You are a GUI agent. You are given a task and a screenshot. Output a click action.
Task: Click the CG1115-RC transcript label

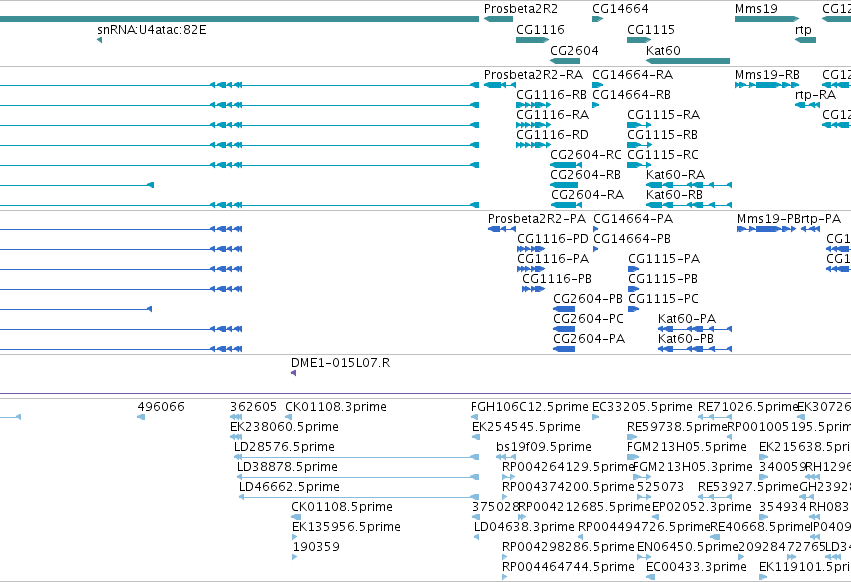pos(663,155)
